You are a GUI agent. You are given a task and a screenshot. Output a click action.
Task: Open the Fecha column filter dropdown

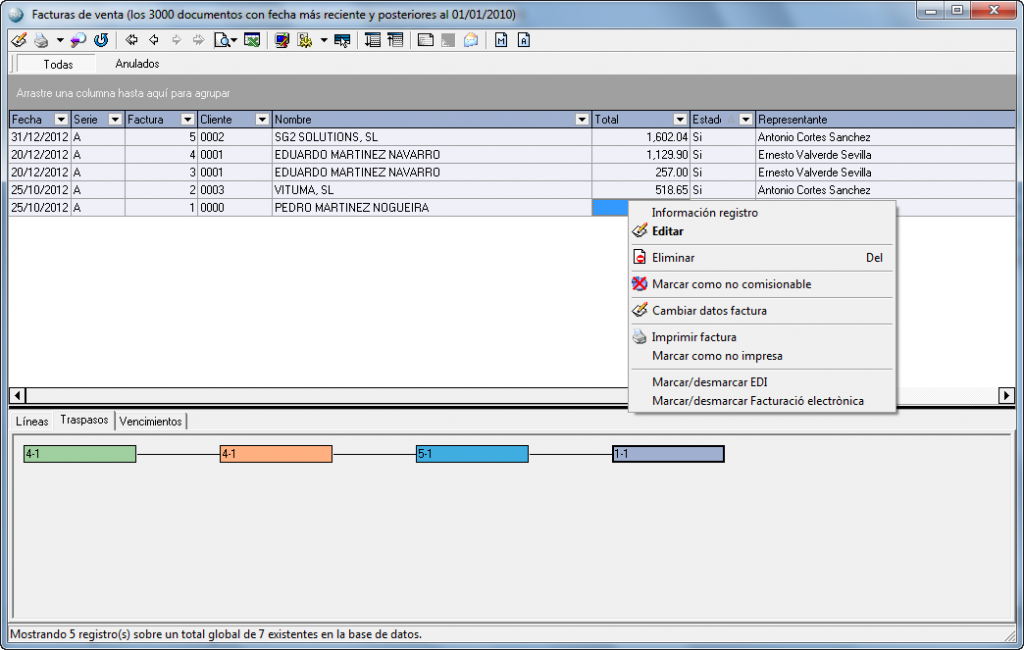[x=61, y=119]
